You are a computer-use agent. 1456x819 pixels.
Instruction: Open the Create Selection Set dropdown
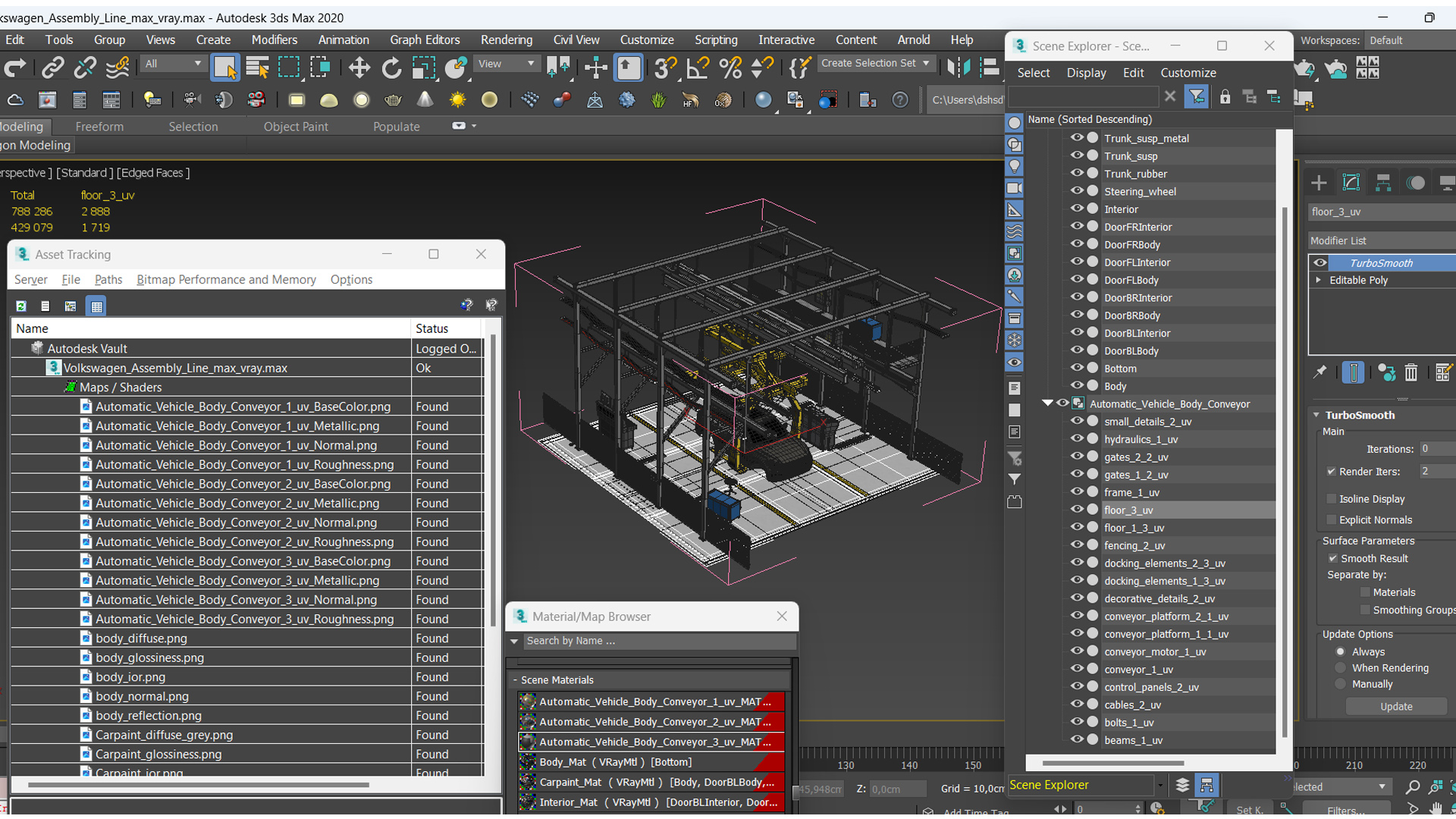point(876,63)
